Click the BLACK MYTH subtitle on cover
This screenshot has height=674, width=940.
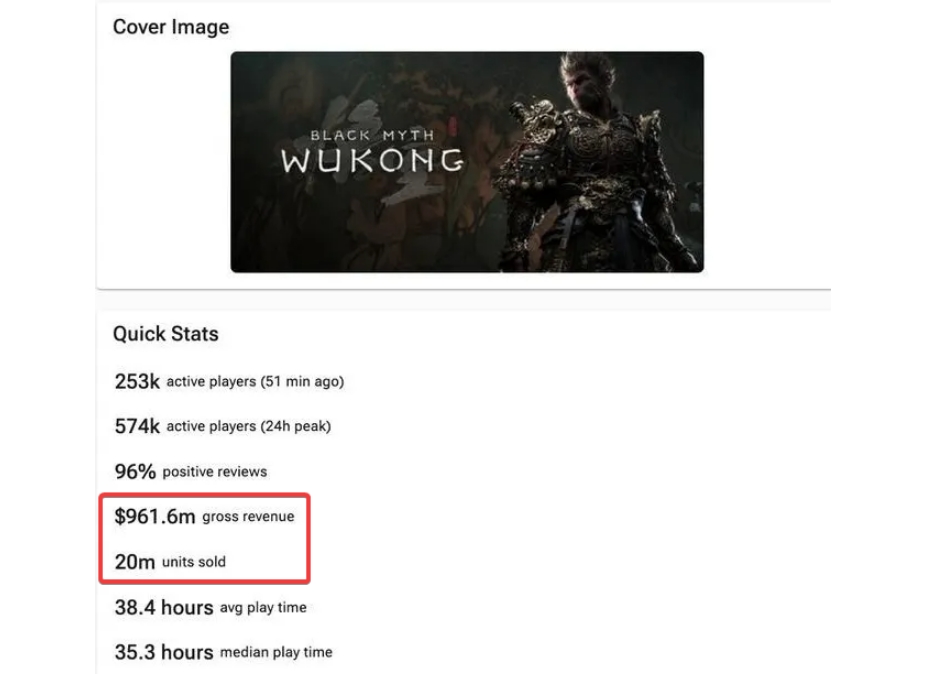(x=372, y=136)
